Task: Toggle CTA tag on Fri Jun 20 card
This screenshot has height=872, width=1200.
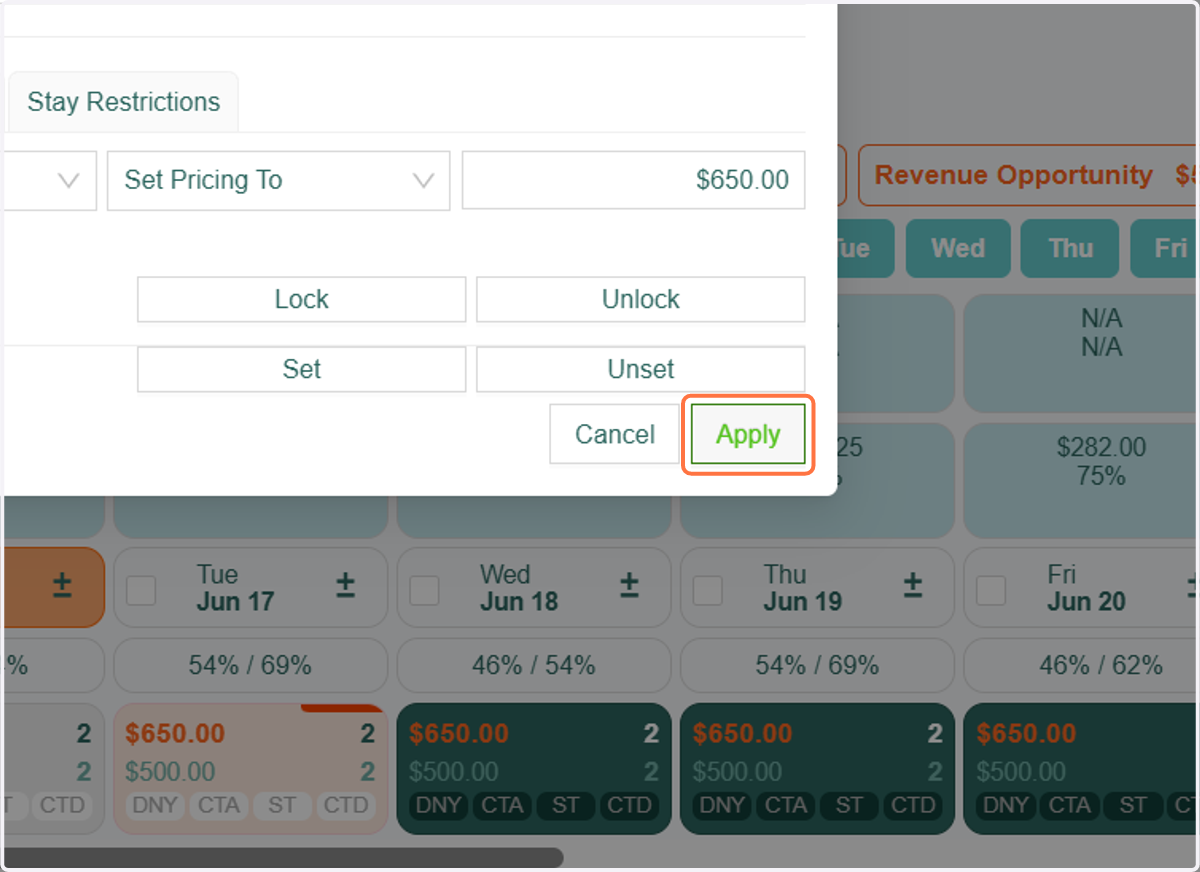Action: (1069, 805)
